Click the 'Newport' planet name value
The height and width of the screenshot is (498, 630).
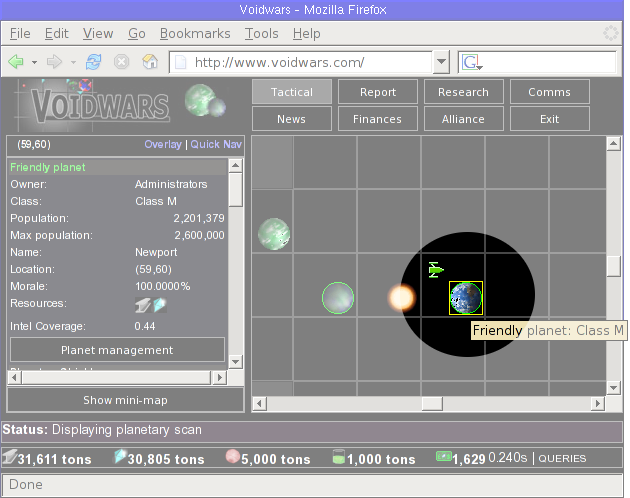click(156, 252)
